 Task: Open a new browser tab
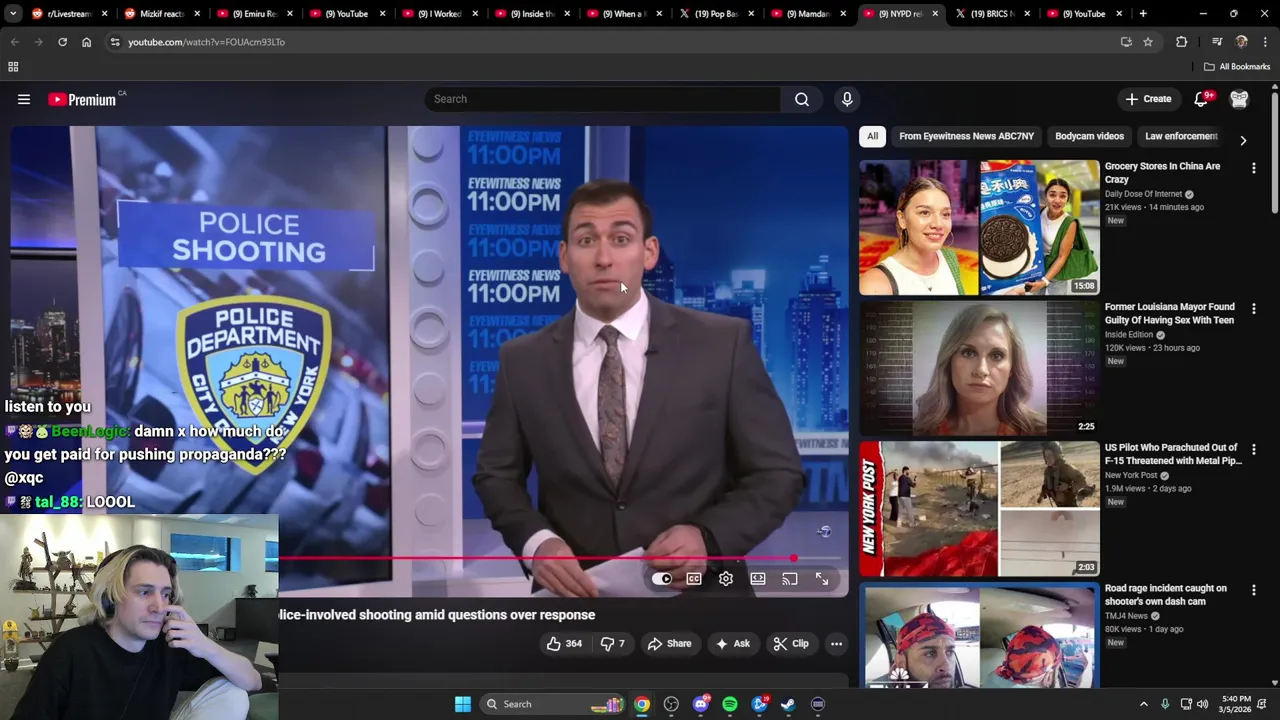pyautogui.click(x=1143, y=14)
